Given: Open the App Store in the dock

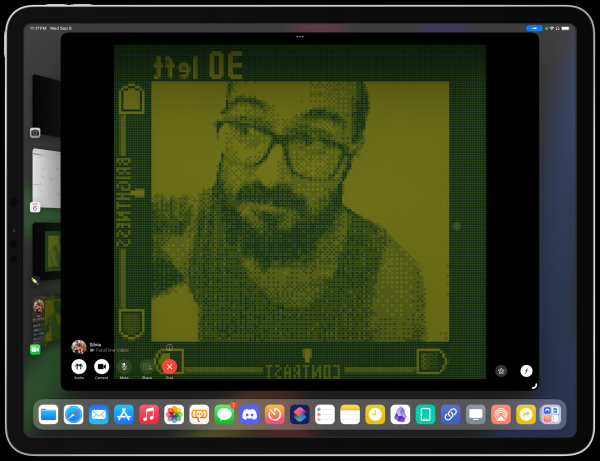Looking at the screenshot, I should click(x=124, y=415).
